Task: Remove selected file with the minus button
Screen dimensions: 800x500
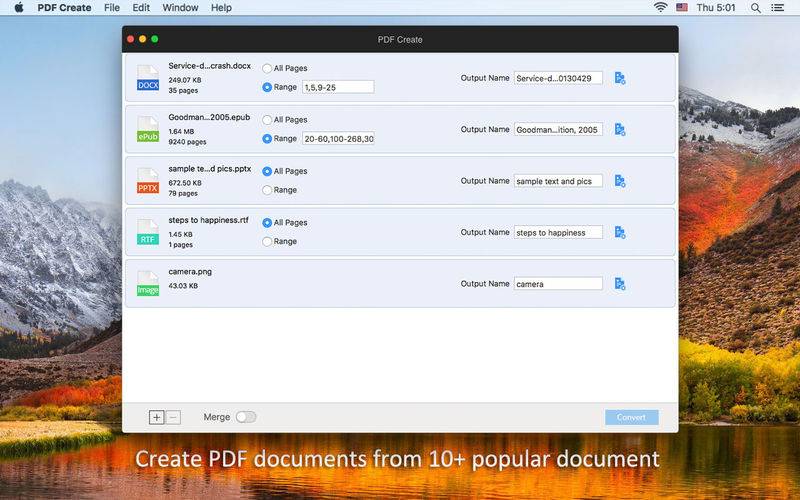Action: pos(173,417)
